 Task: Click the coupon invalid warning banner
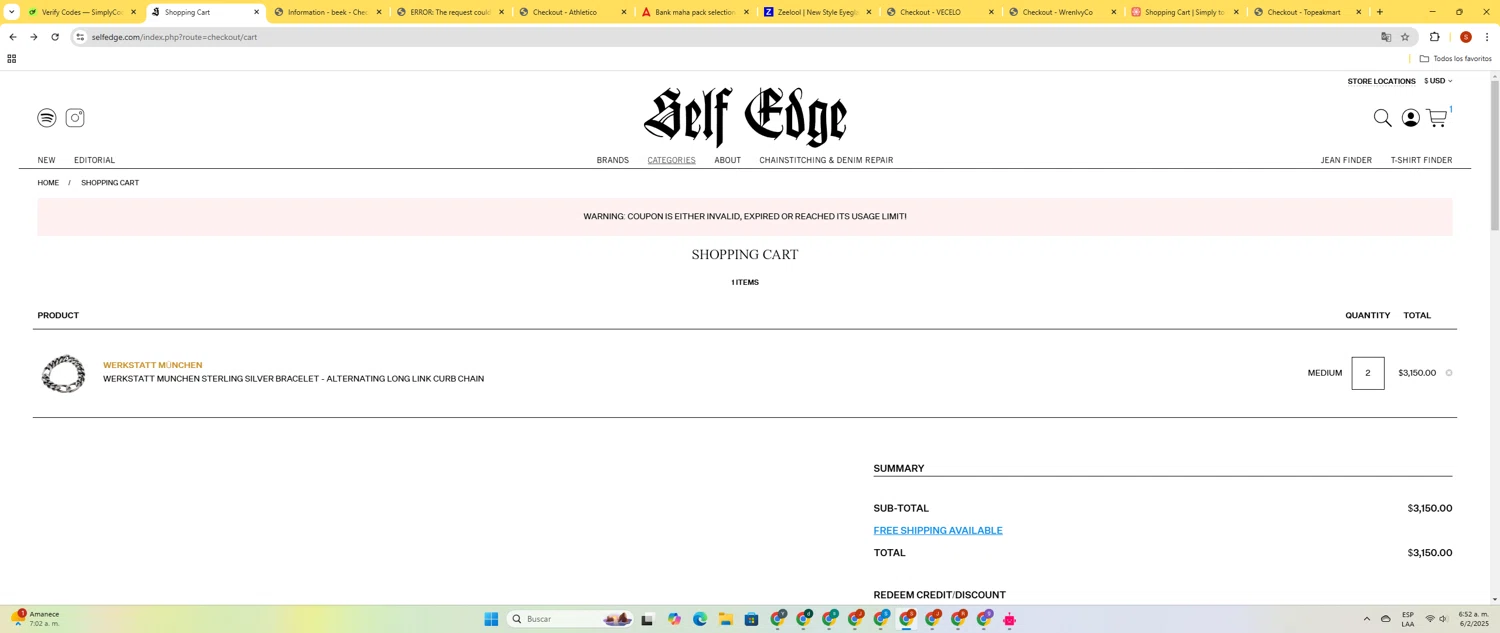pyautogui.click(x=745, y=217)
